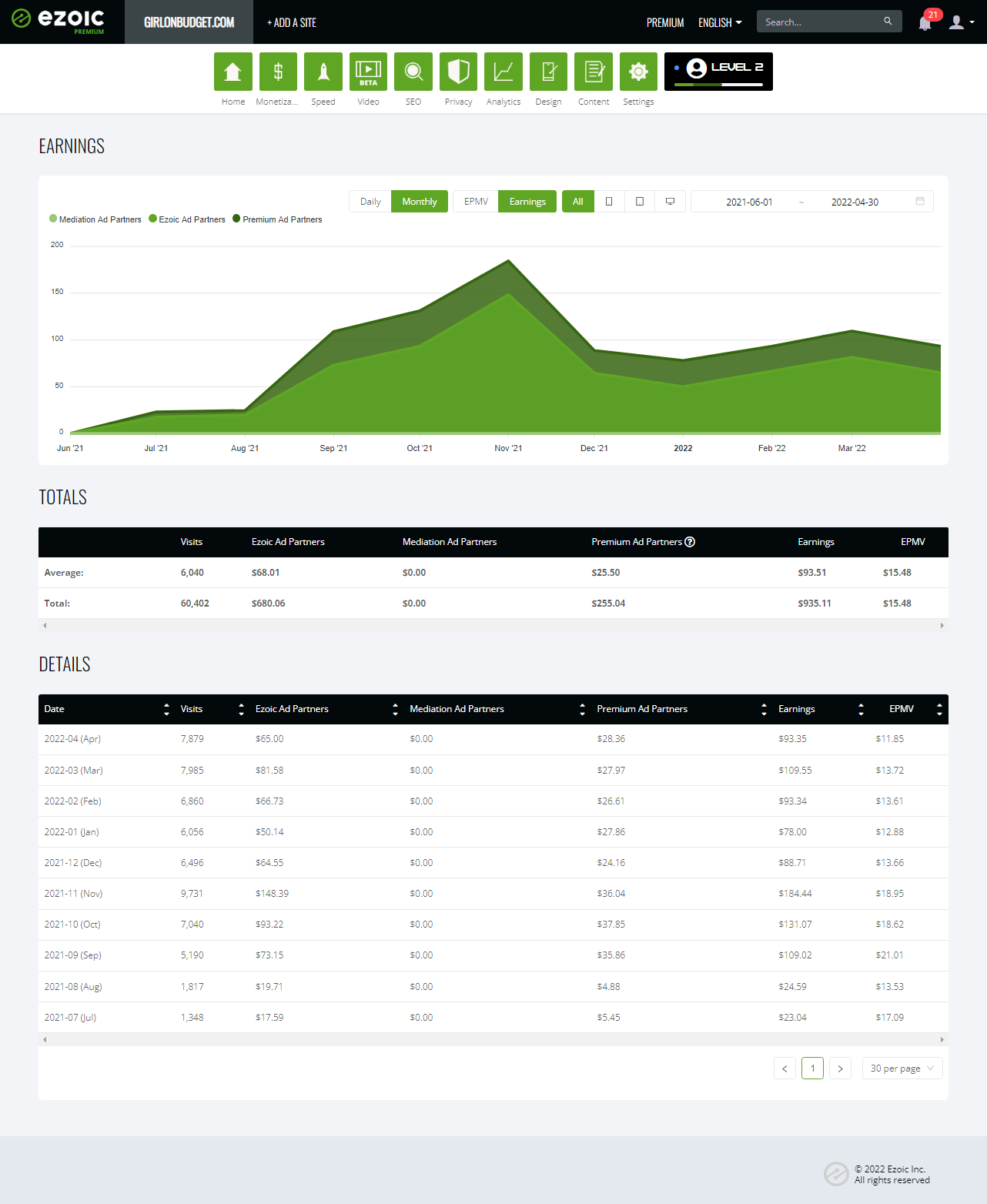Select the GIRLONBUDGET.COM site tab

189,22
